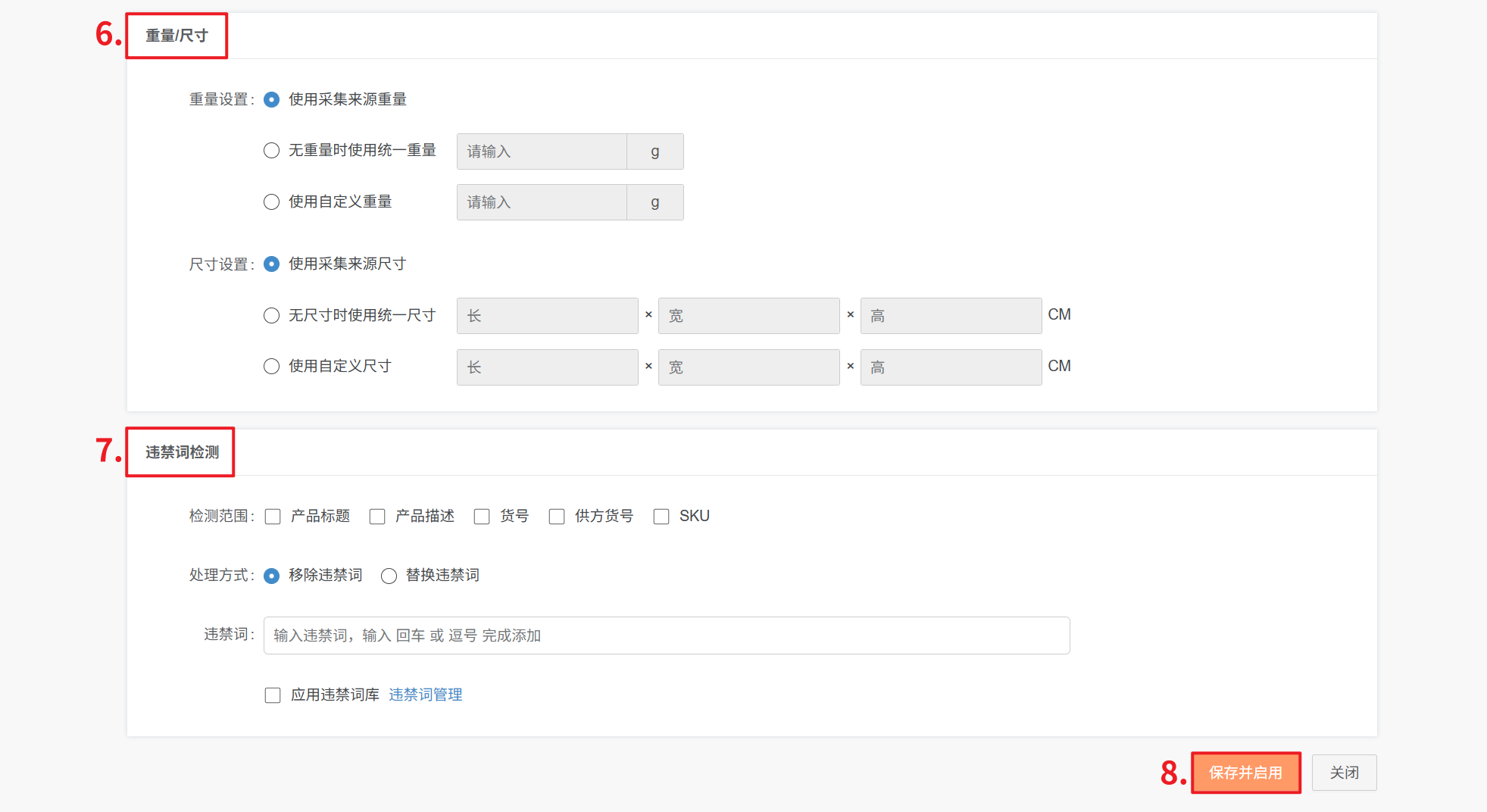Select 替换违禁词 as the handling method

pos(389,576)
